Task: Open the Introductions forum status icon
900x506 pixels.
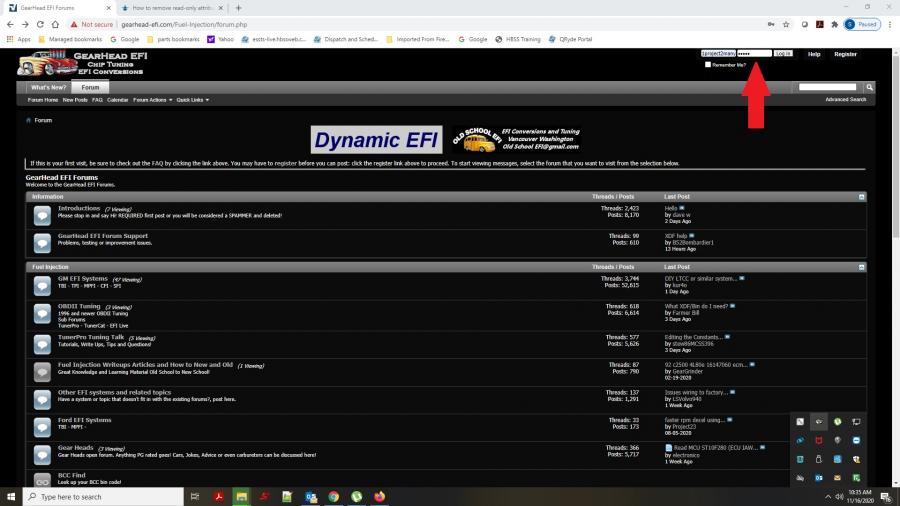Action: point(42,214)
